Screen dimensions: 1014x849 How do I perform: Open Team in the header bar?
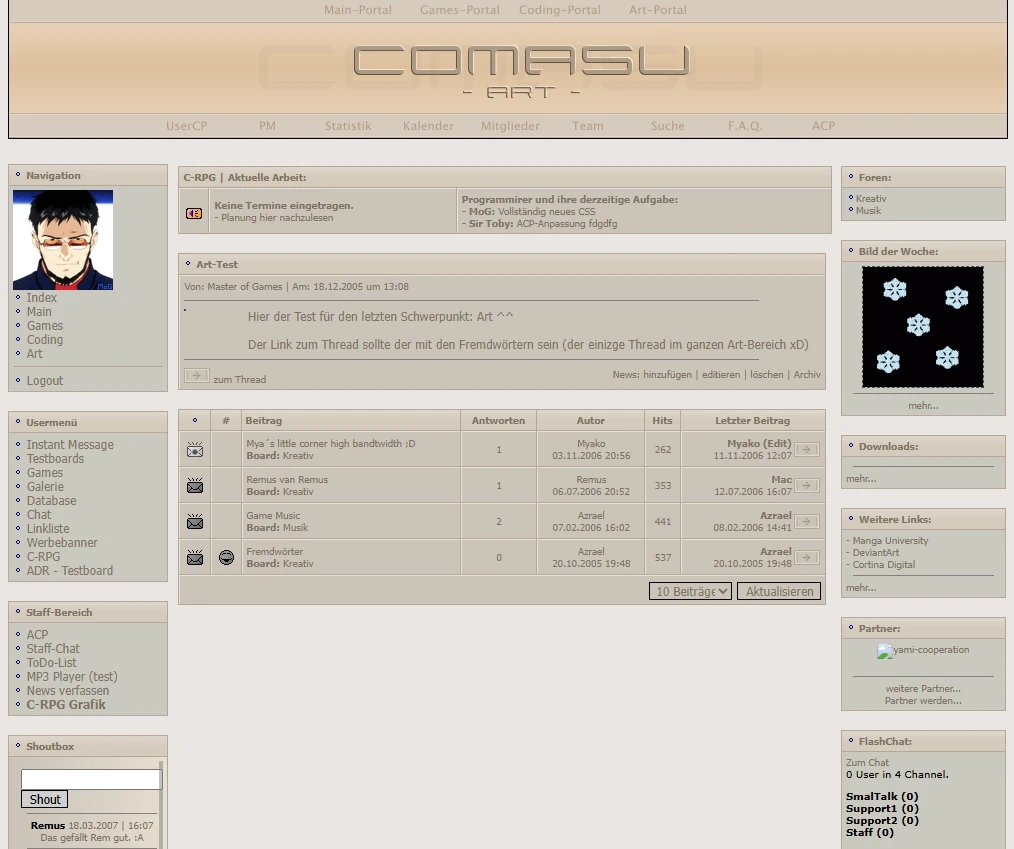tap(587, 126)
